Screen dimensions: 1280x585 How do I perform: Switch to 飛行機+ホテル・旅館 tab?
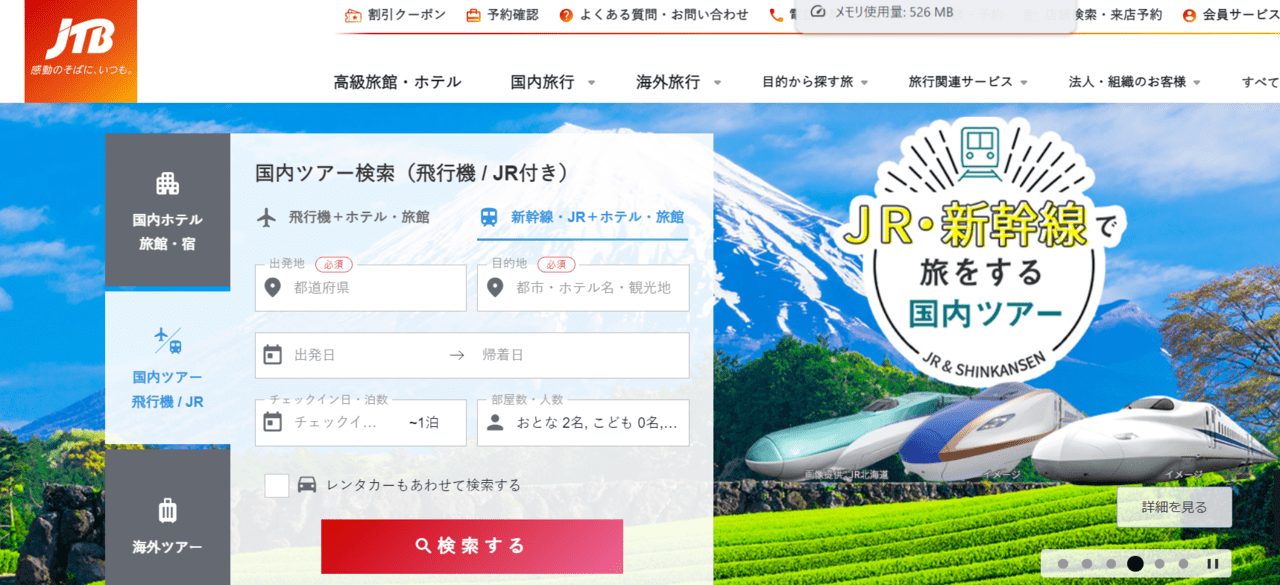[345, 217]
